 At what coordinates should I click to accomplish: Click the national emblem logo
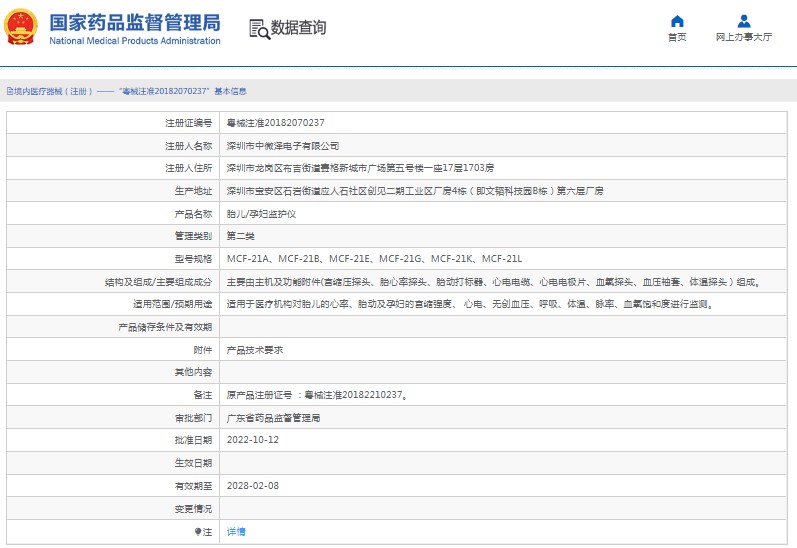point(21,27)
